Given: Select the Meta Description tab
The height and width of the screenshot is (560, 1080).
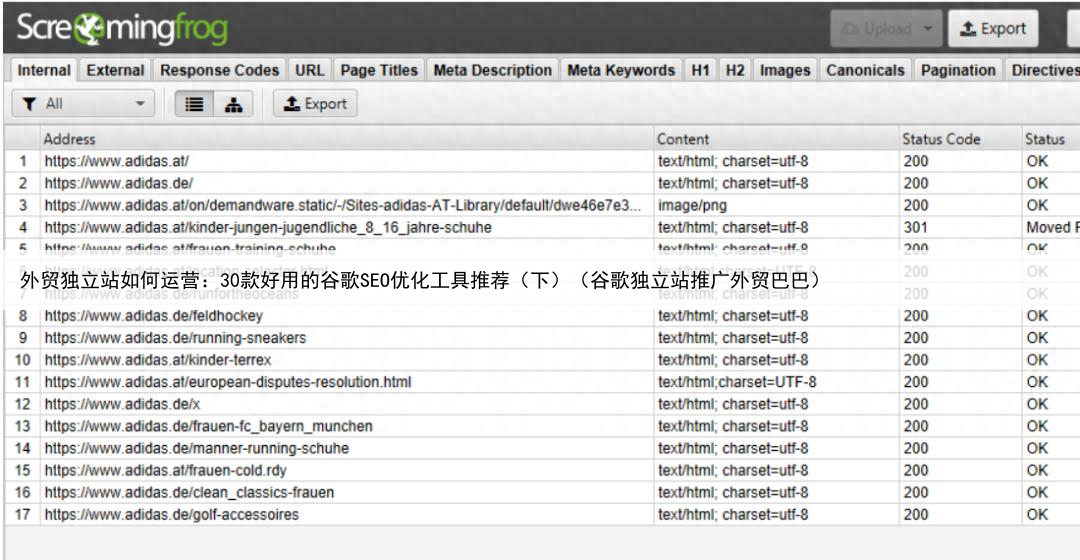Looking at the screenshot, I should (x=492, y=71).
